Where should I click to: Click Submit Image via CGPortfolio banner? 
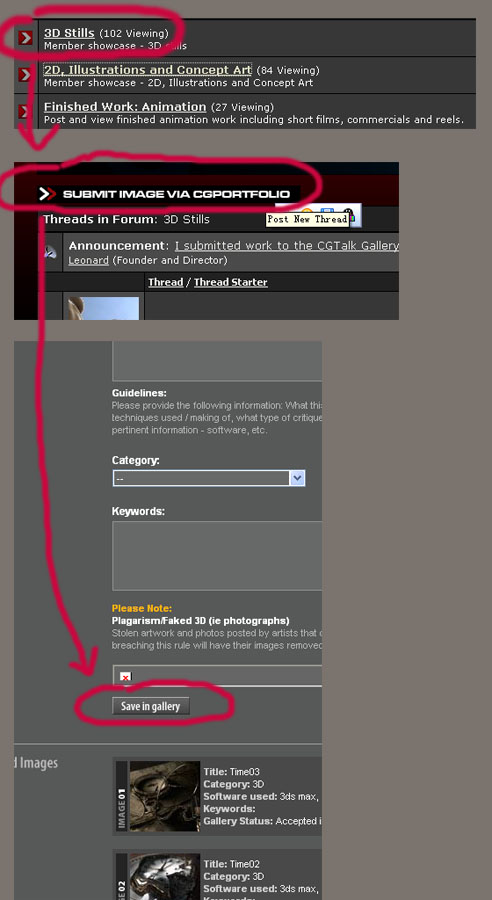click(169, 194)
